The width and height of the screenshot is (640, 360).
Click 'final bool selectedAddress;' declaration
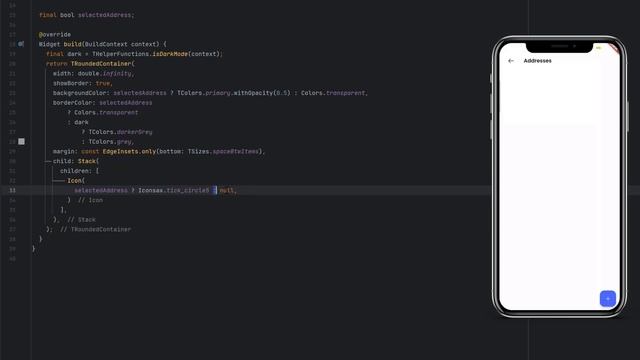(x=87, y=15)
